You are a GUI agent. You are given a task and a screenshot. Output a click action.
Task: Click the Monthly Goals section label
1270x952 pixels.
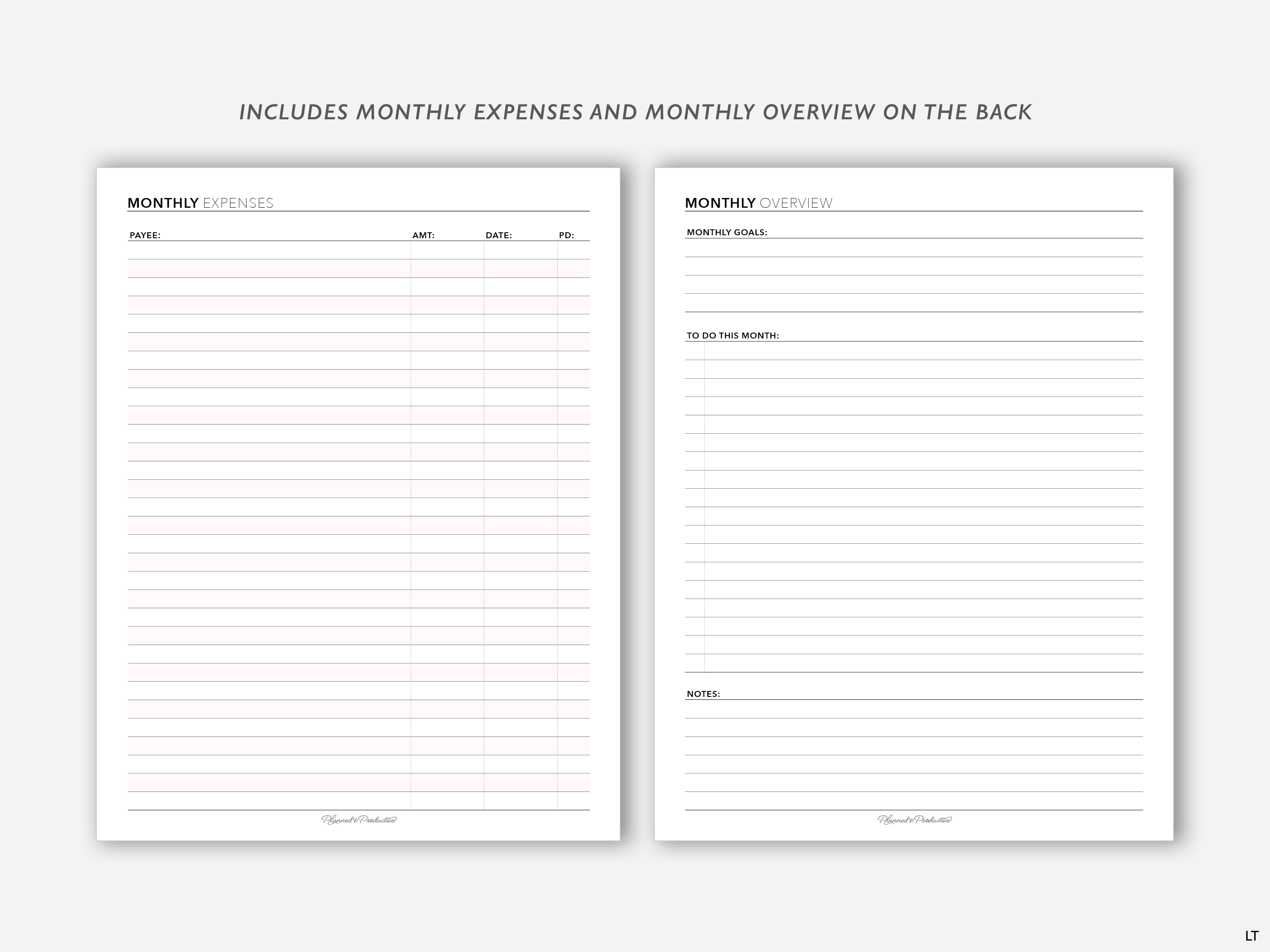(727, 232)
